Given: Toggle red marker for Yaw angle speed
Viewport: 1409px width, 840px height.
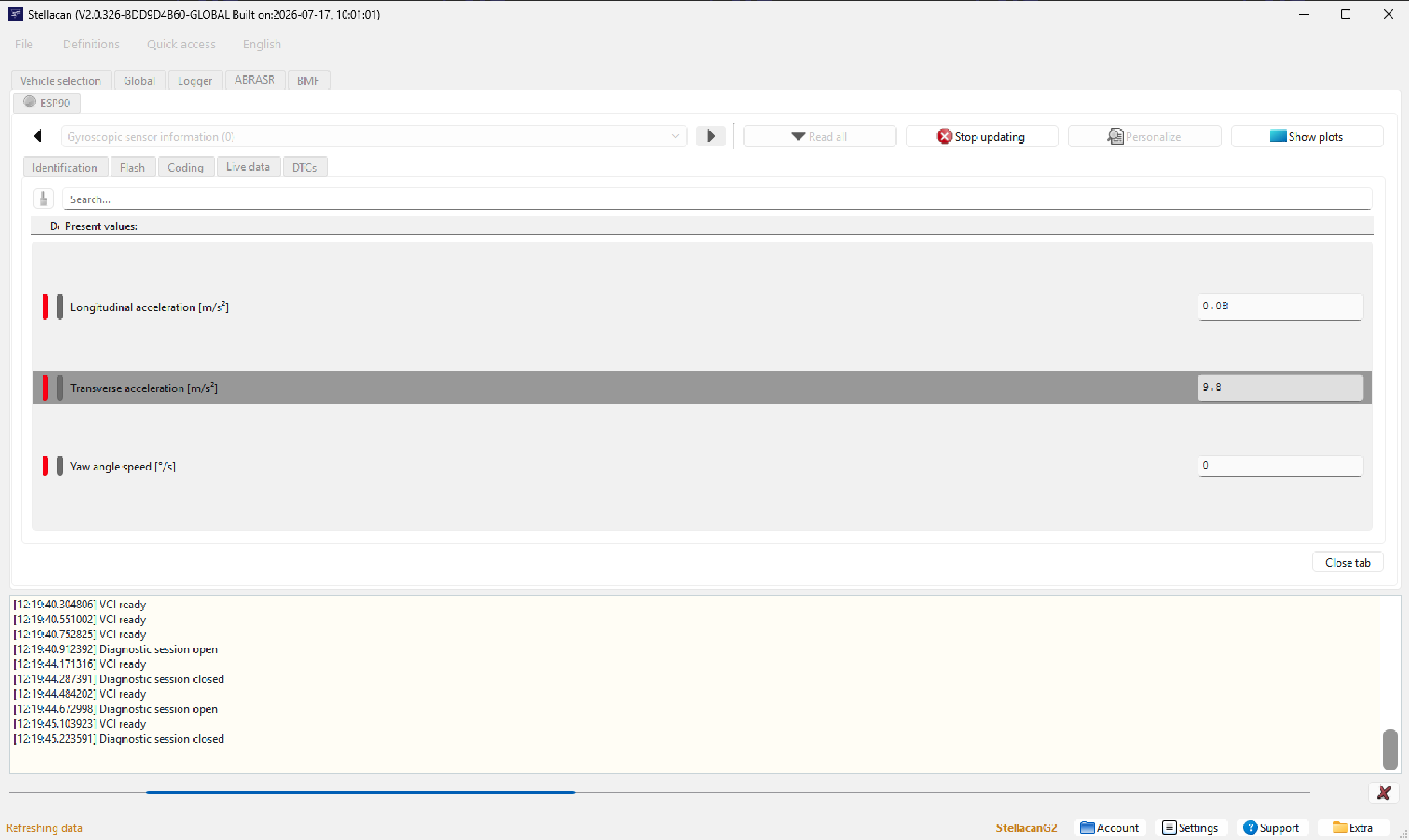Looking at the screenshot, I should coord(45,466).
